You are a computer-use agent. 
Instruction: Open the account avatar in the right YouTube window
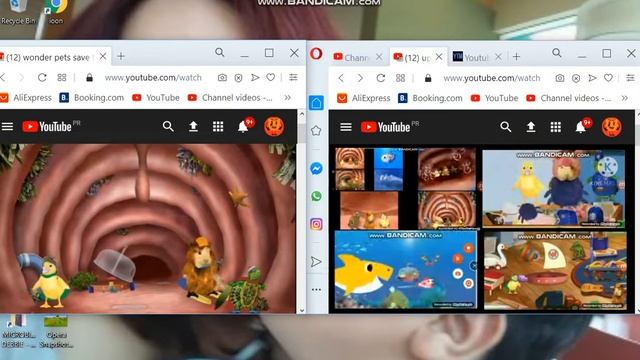click(611, 127)
